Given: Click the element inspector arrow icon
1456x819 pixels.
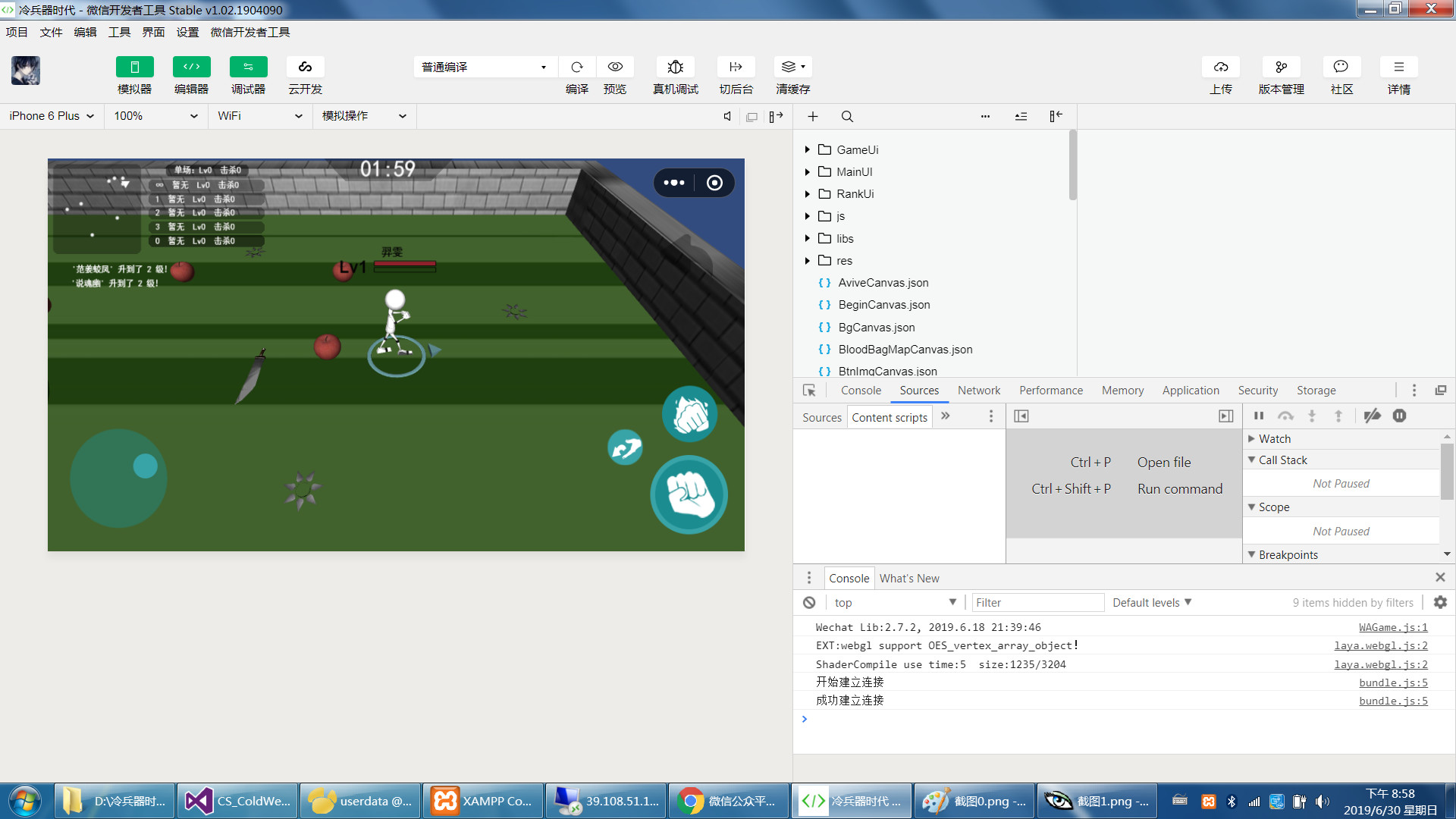Looking at the screenshot, I should [809, 391].
